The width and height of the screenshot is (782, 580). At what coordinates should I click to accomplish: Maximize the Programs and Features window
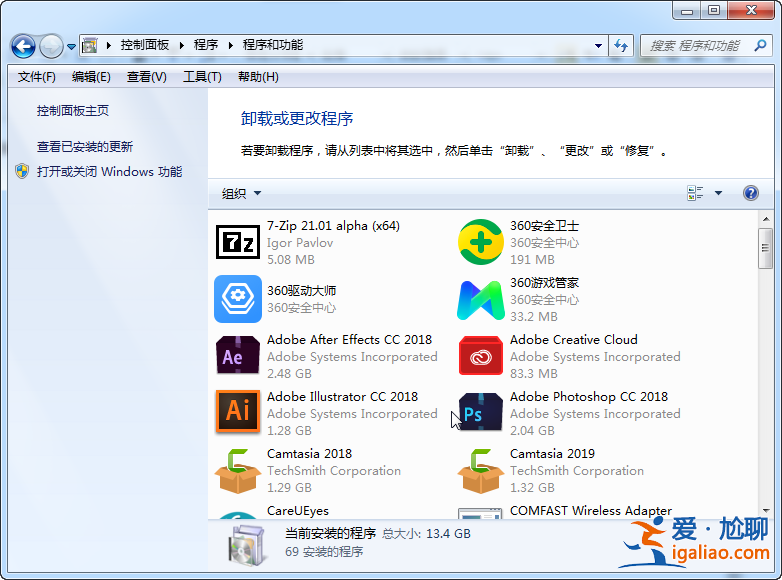tap(714, 10)
